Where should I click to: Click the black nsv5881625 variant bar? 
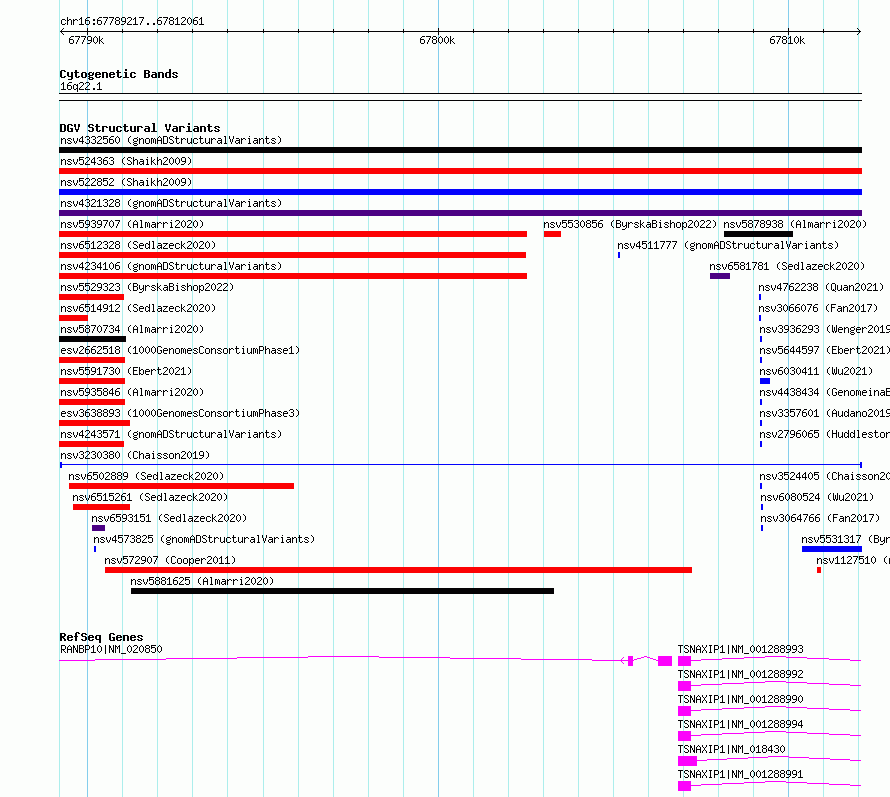pos(342,592)
